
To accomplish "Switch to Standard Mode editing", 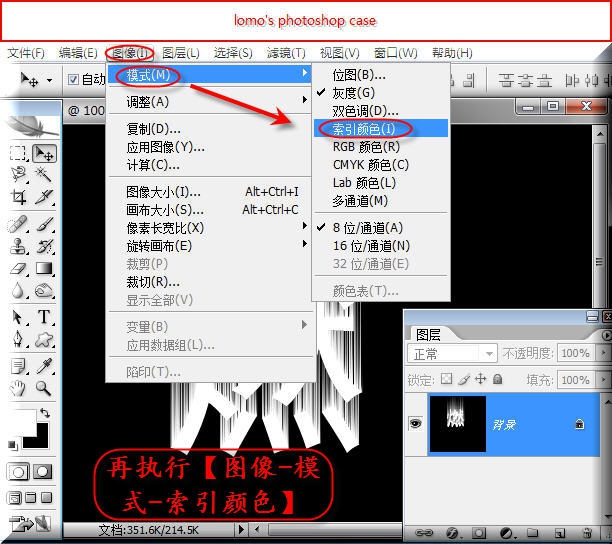I will (x=18, y=472).
